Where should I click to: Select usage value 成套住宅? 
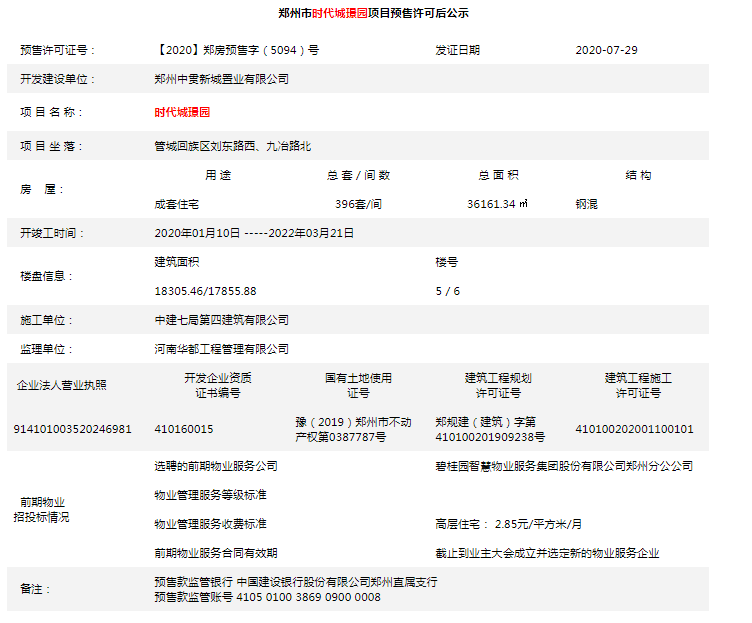point(176,204)
